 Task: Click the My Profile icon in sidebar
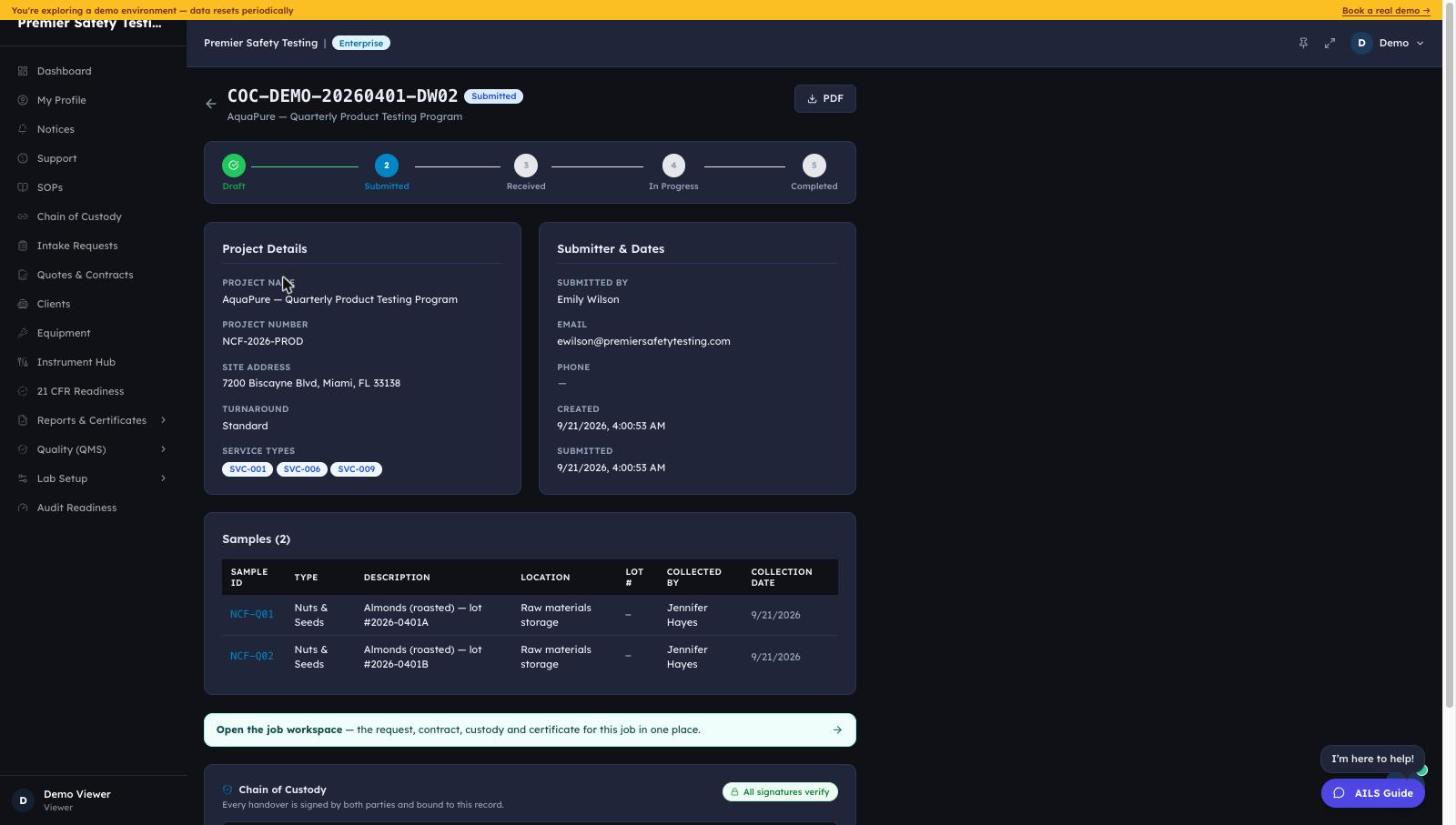(23, 100)
